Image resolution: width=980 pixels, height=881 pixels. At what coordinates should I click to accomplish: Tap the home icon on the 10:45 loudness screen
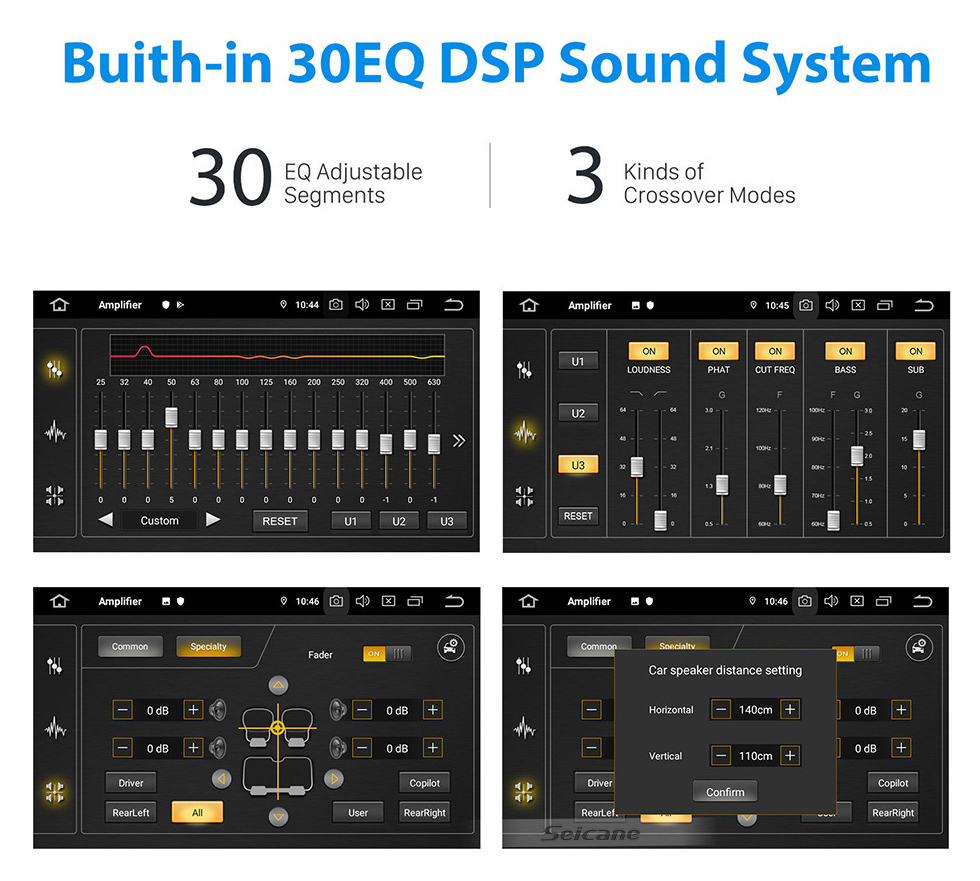tap(529, 306)
